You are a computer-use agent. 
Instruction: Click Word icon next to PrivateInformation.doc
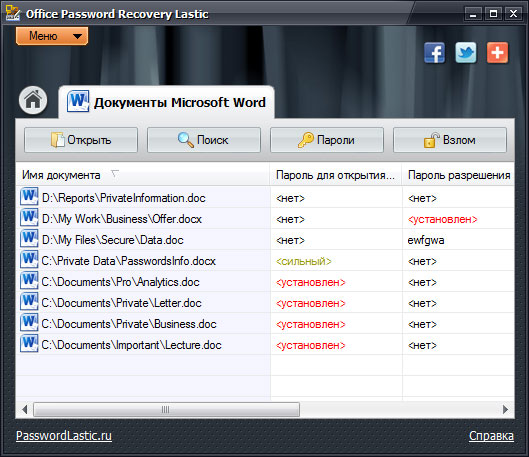(x=29, y=197)
